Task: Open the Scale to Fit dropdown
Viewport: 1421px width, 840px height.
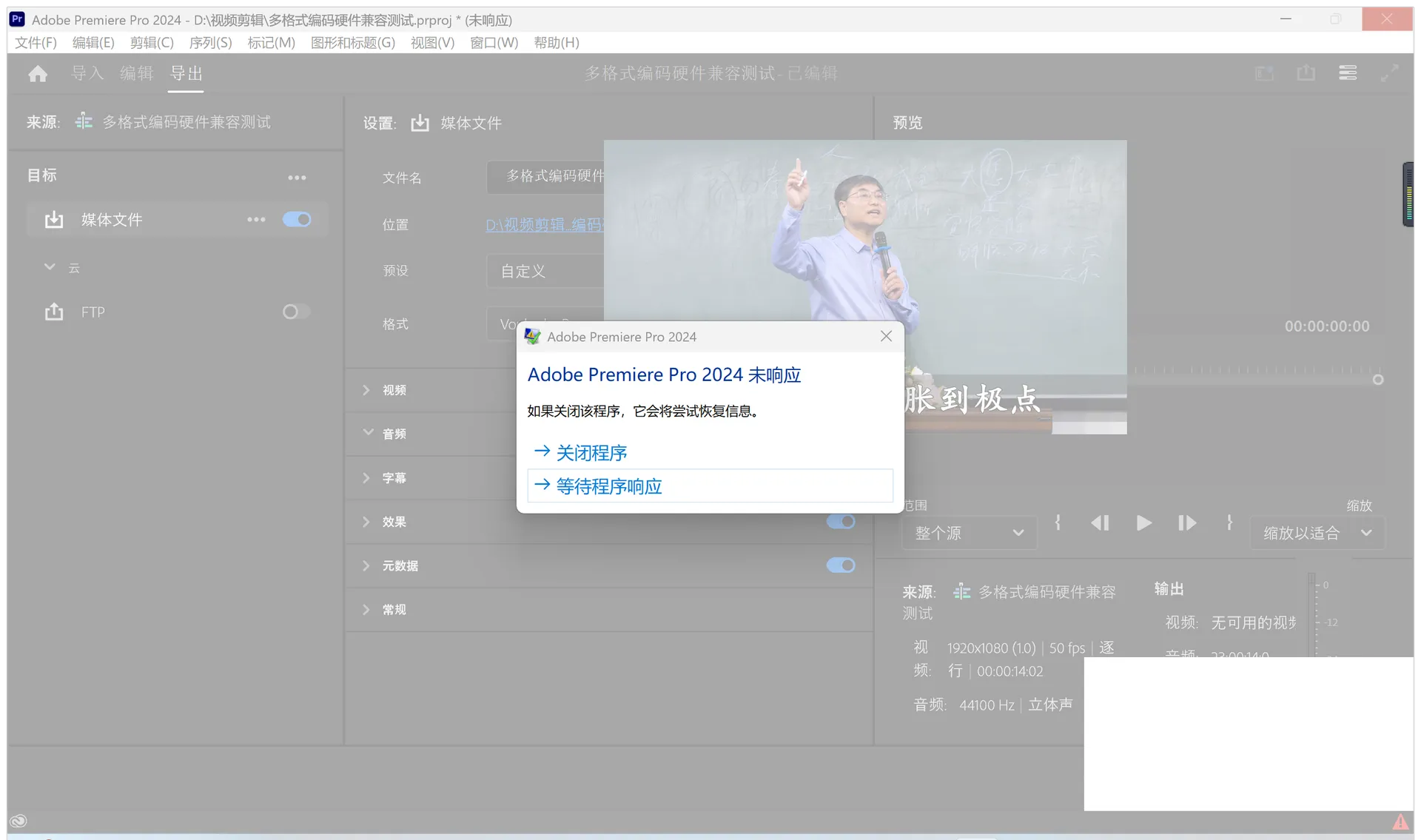Action: (x=1317, y=533)
